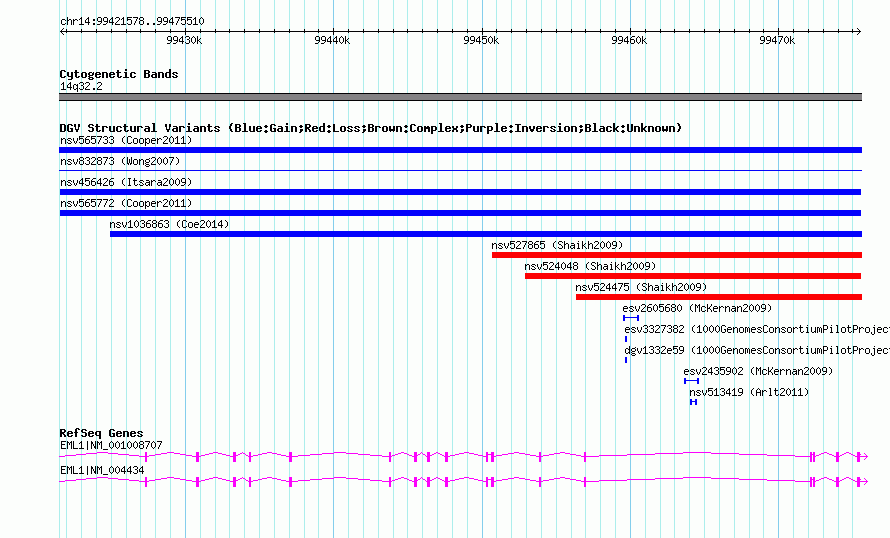This screenshot has width=890, height=538.
Task: Select the red nsv527865 (Shaikh2009) loss bar
Action: click(677, 255)
